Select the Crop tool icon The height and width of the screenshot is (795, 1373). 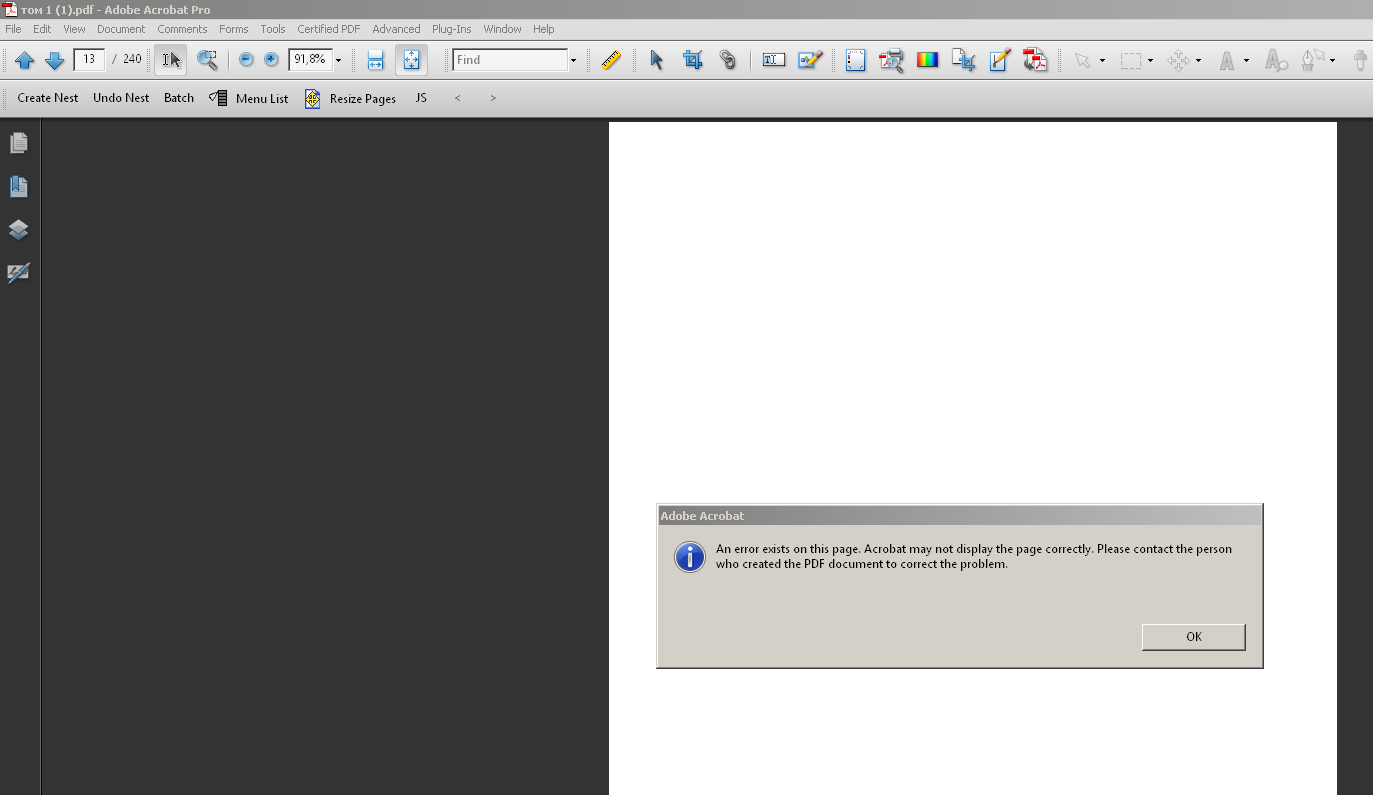692,60
